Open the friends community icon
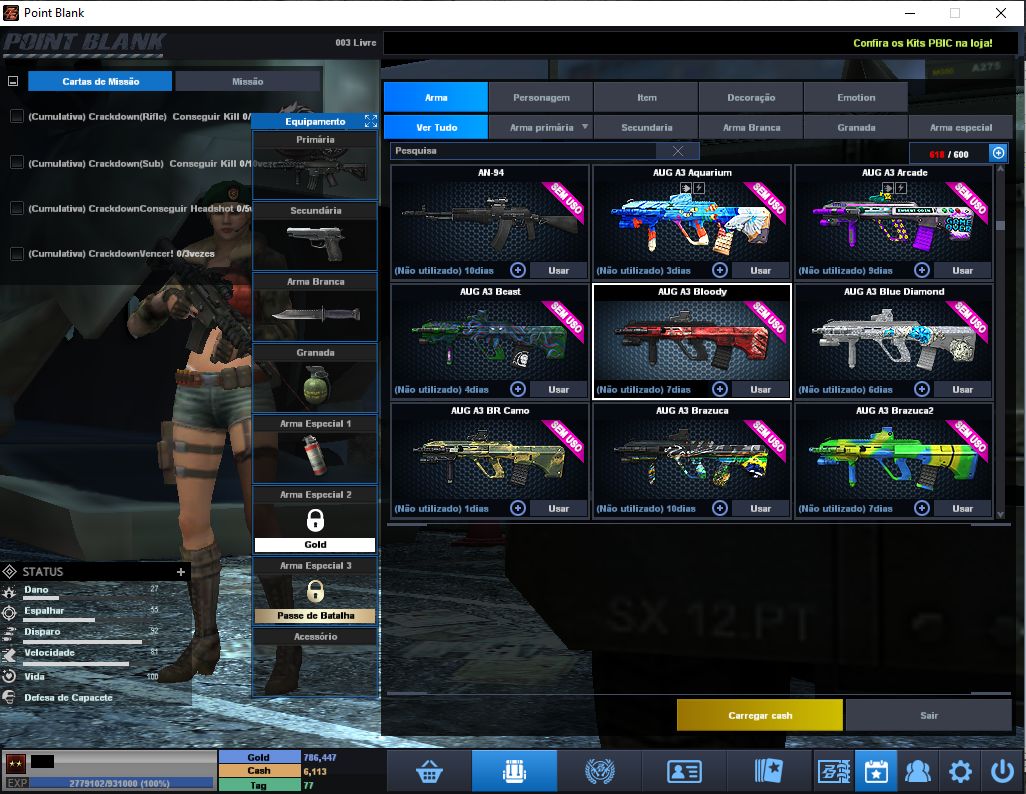 coord(917,772)
